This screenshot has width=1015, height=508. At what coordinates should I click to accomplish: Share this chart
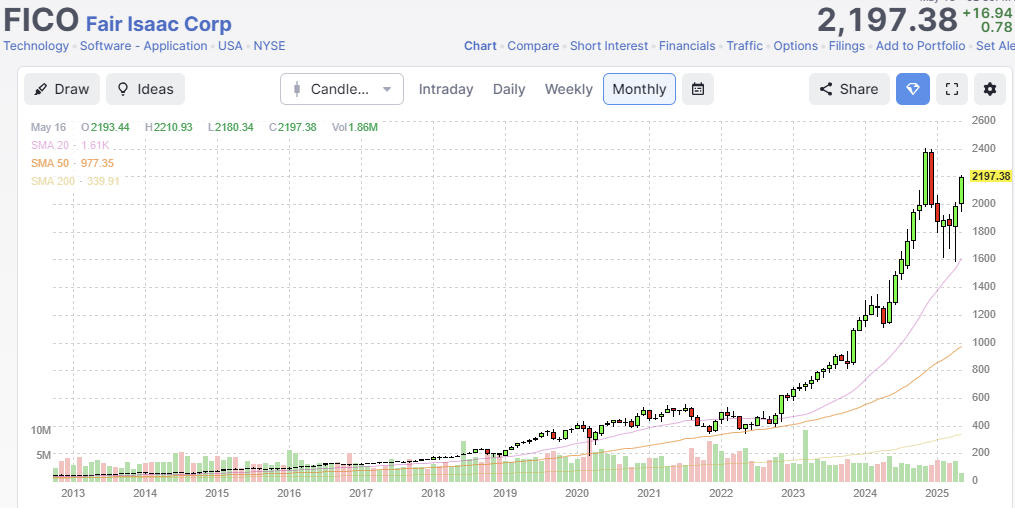click(849, 89)
